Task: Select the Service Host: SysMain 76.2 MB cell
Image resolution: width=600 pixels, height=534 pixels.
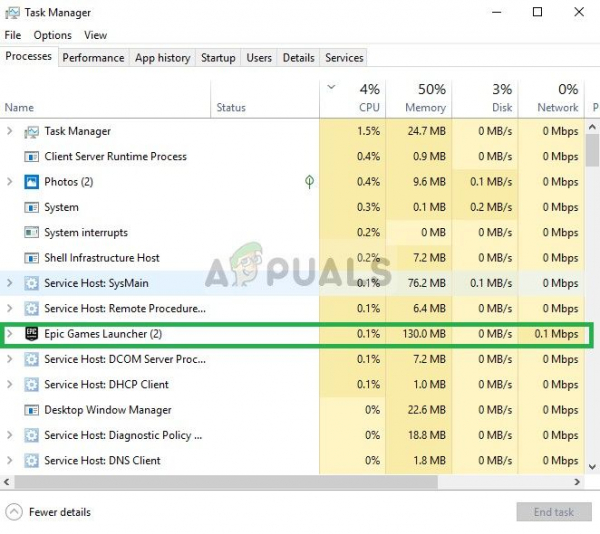Action: [x=419, y=283]
